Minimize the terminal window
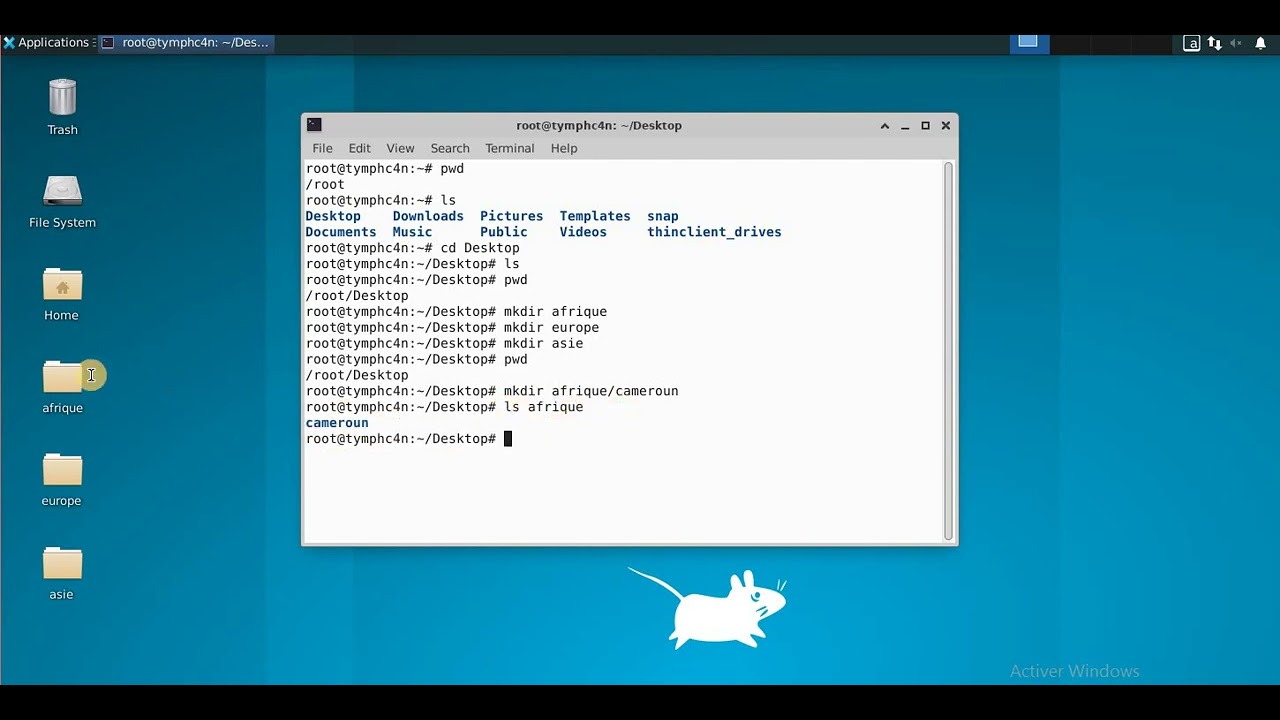Screen dimensions: 1280x720 [905, 126]
